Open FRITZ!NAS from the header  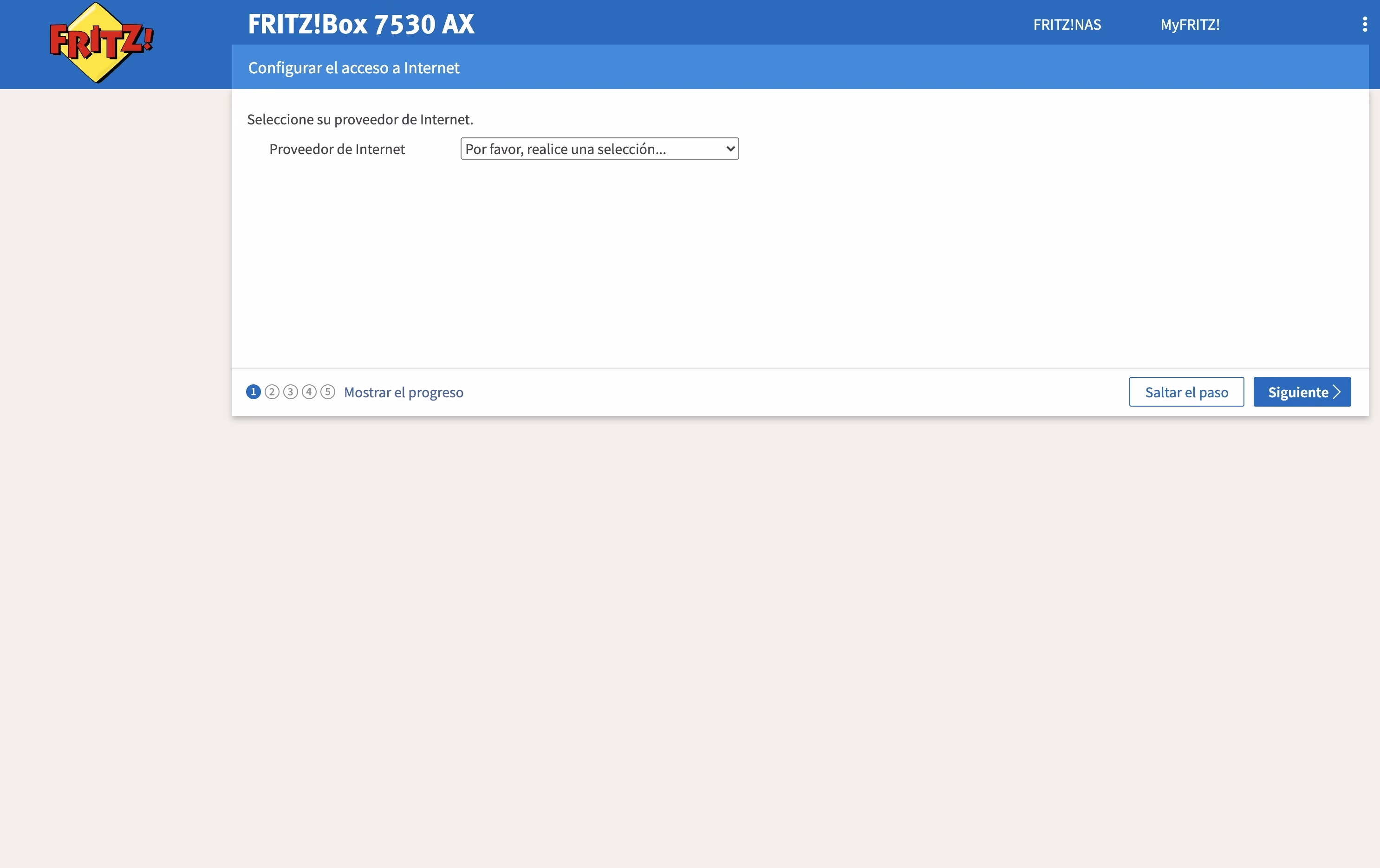coord(1067,25)
